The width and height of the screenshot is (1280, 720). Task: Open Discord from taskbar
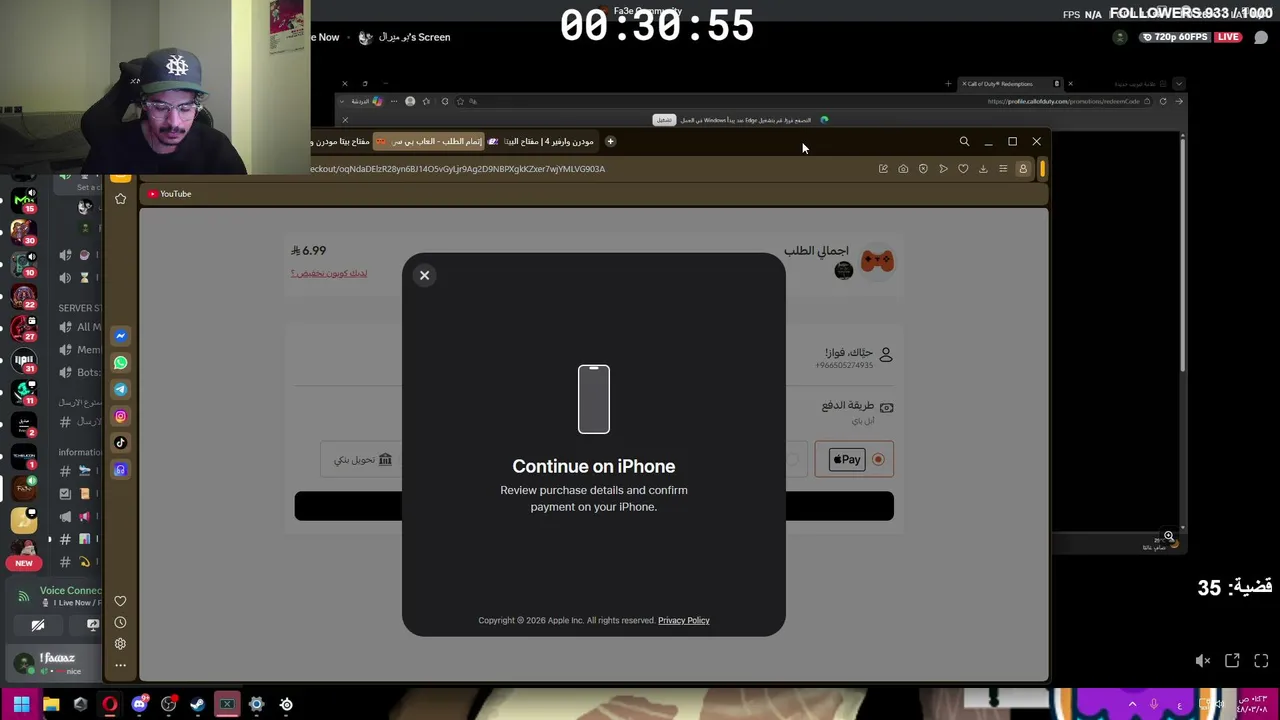(x=139, y=704)
